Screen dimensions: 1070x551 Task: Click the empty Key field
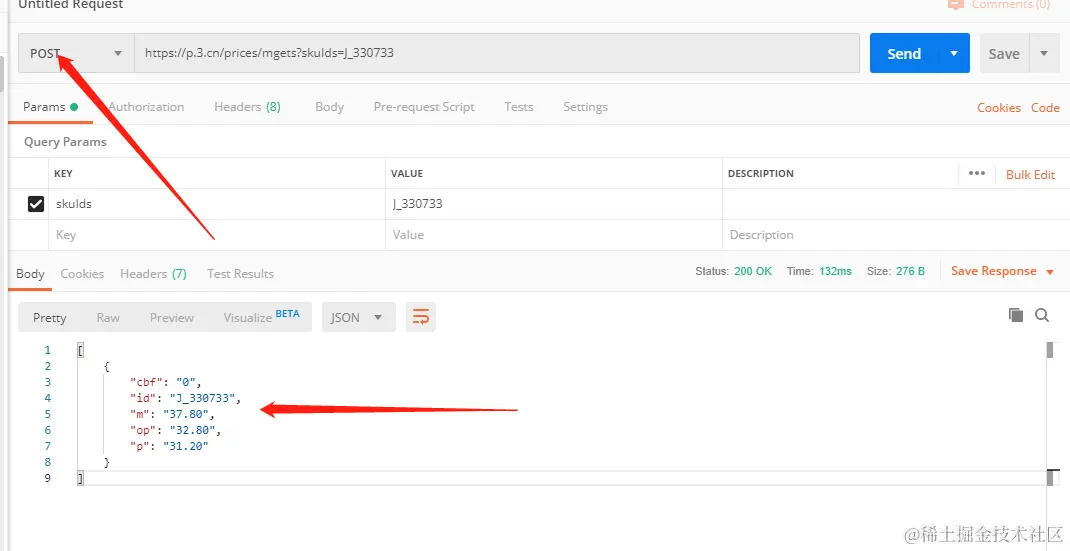pos(217,235)
